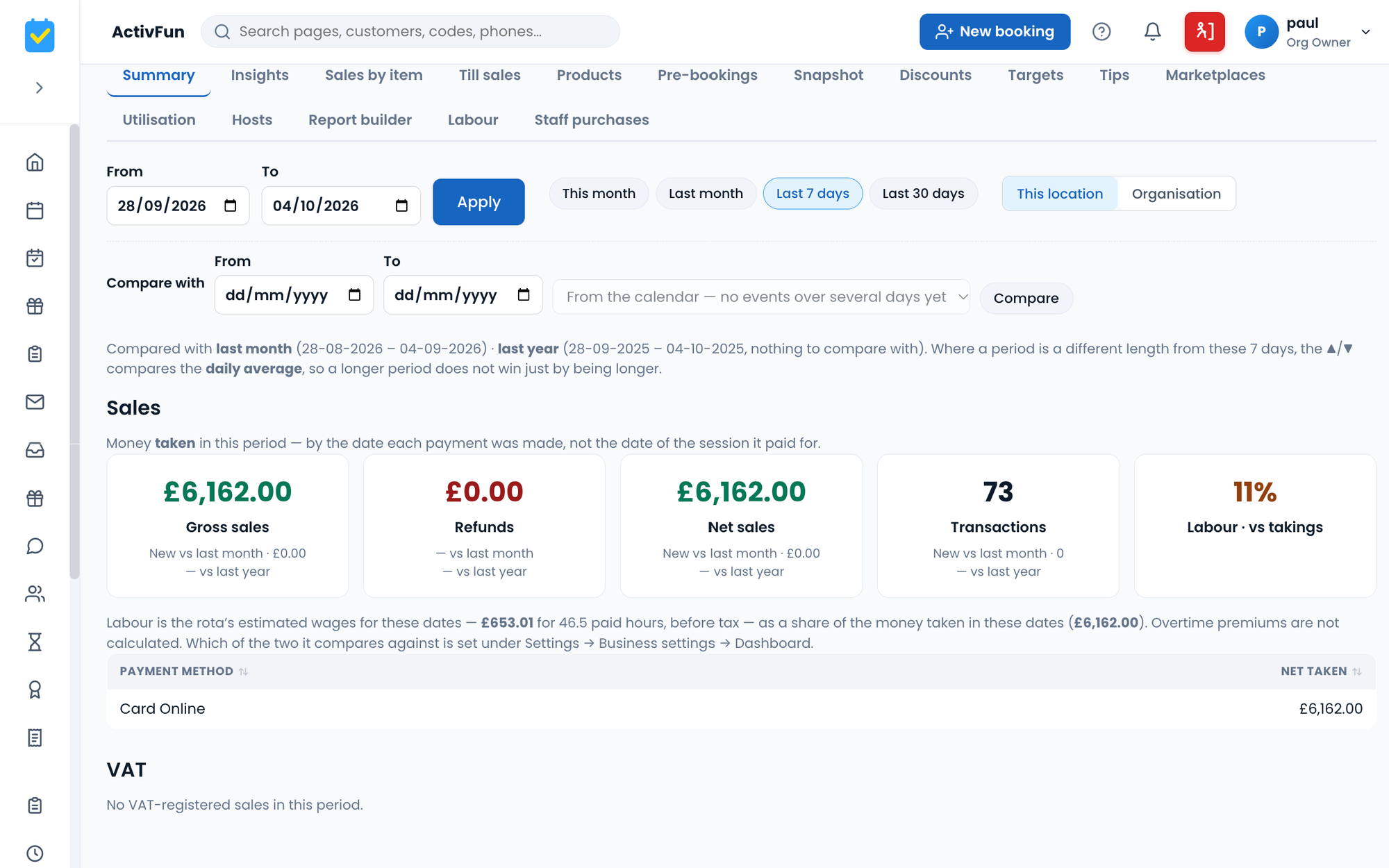Click the From date field 28/09/2026
Image resolution: width=1389 pixels, height=868 pixels.
(x=178, y=206)
